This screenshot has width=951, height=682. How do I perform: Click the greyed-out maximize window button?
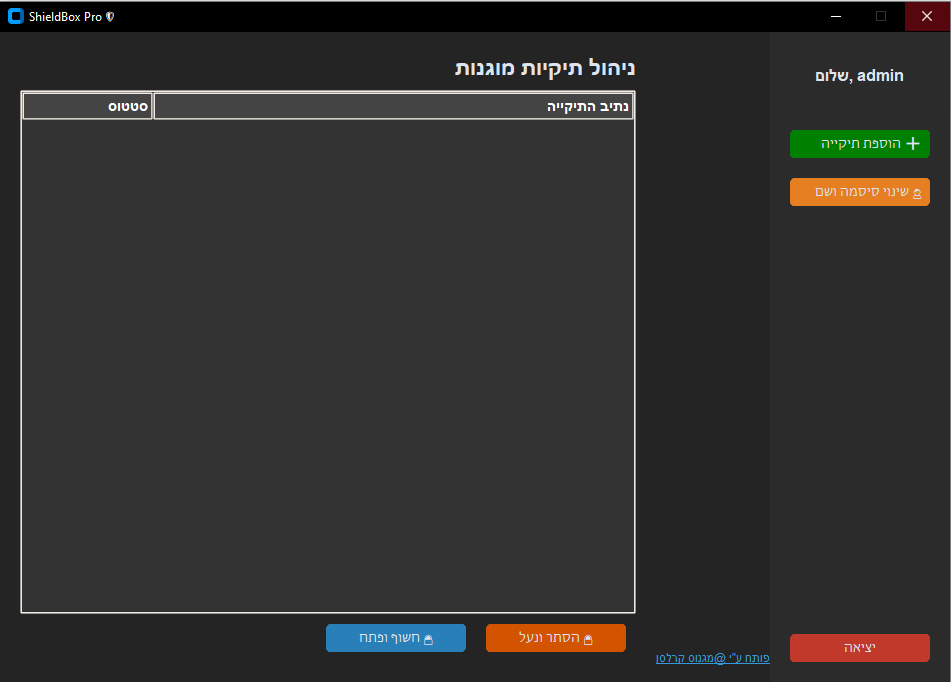point(881,16)
